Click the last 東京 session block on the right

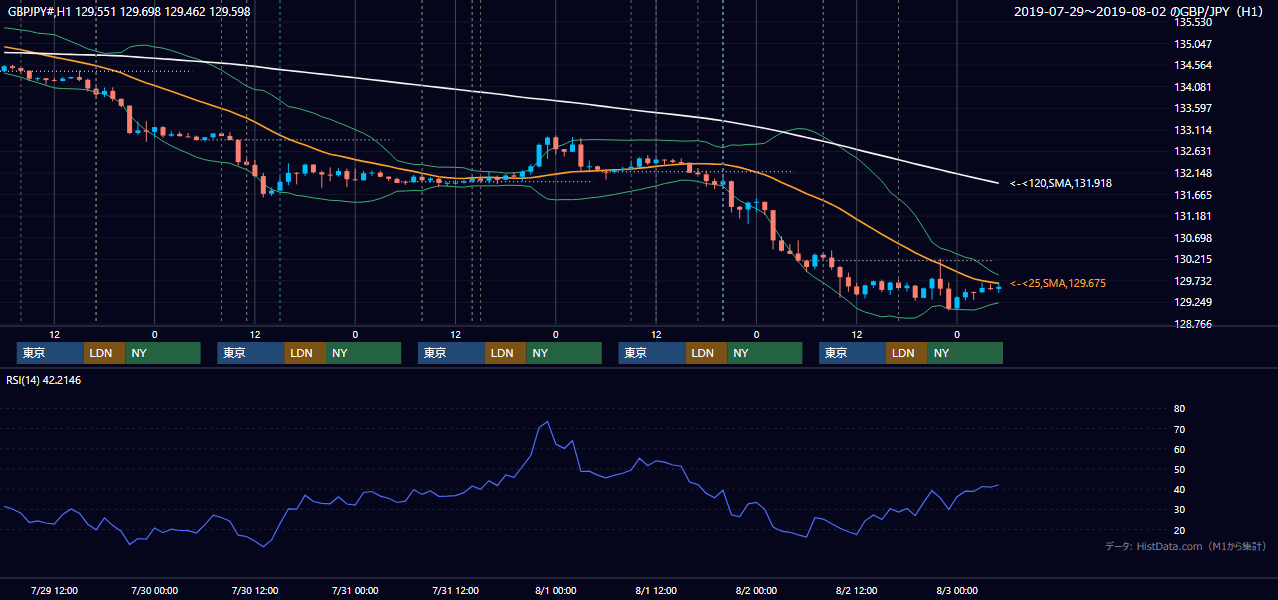pos(852,353)
